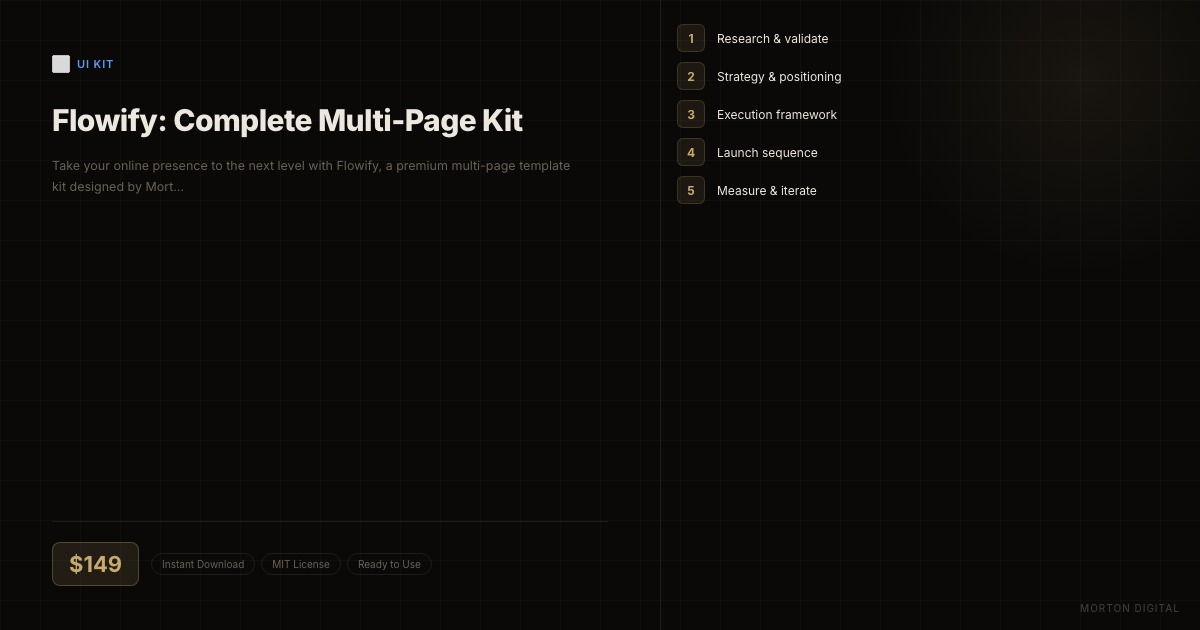Select the Ready to Use tag
Screen dimensions: 1200x630
[x=389, y=564]
